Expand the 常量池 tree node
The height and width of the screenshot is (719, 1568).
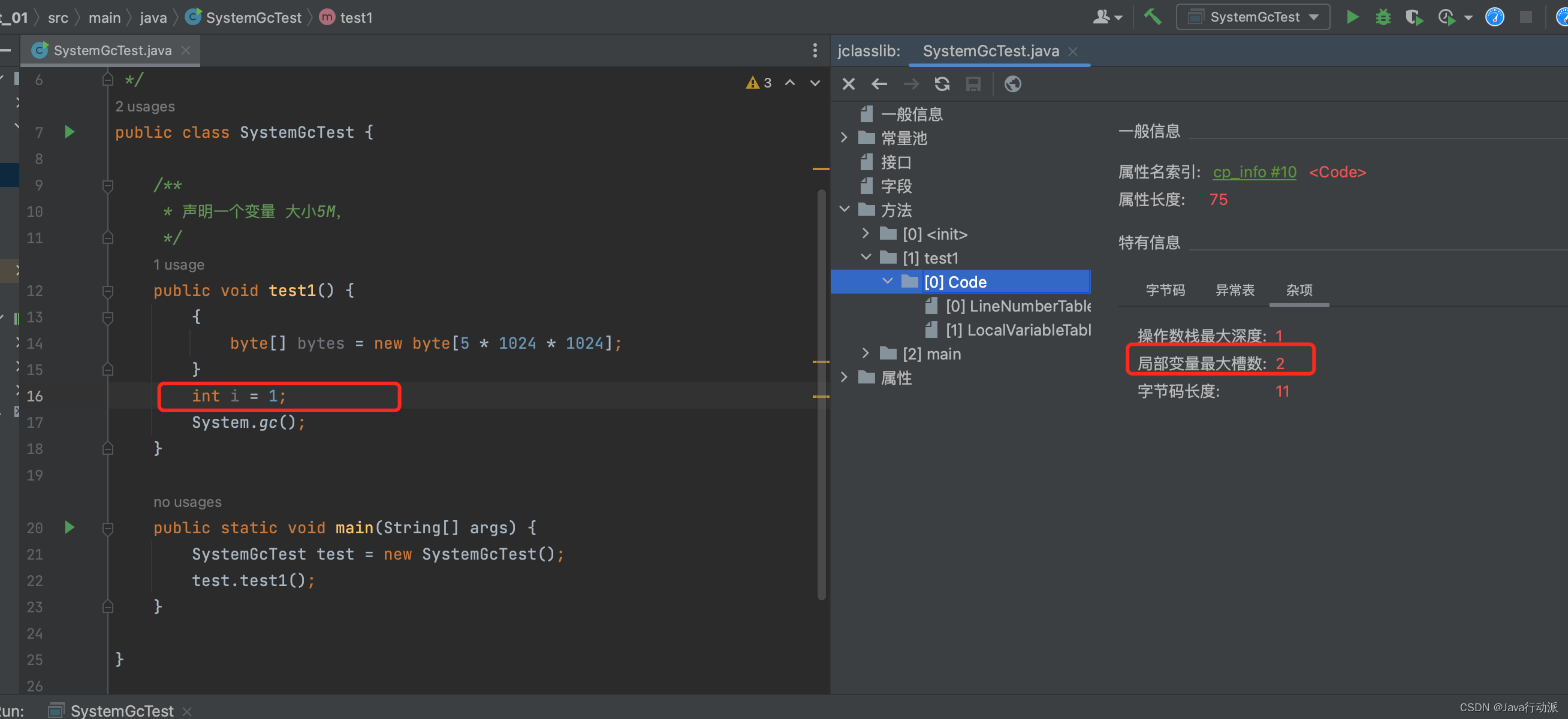tap(844, 137)
